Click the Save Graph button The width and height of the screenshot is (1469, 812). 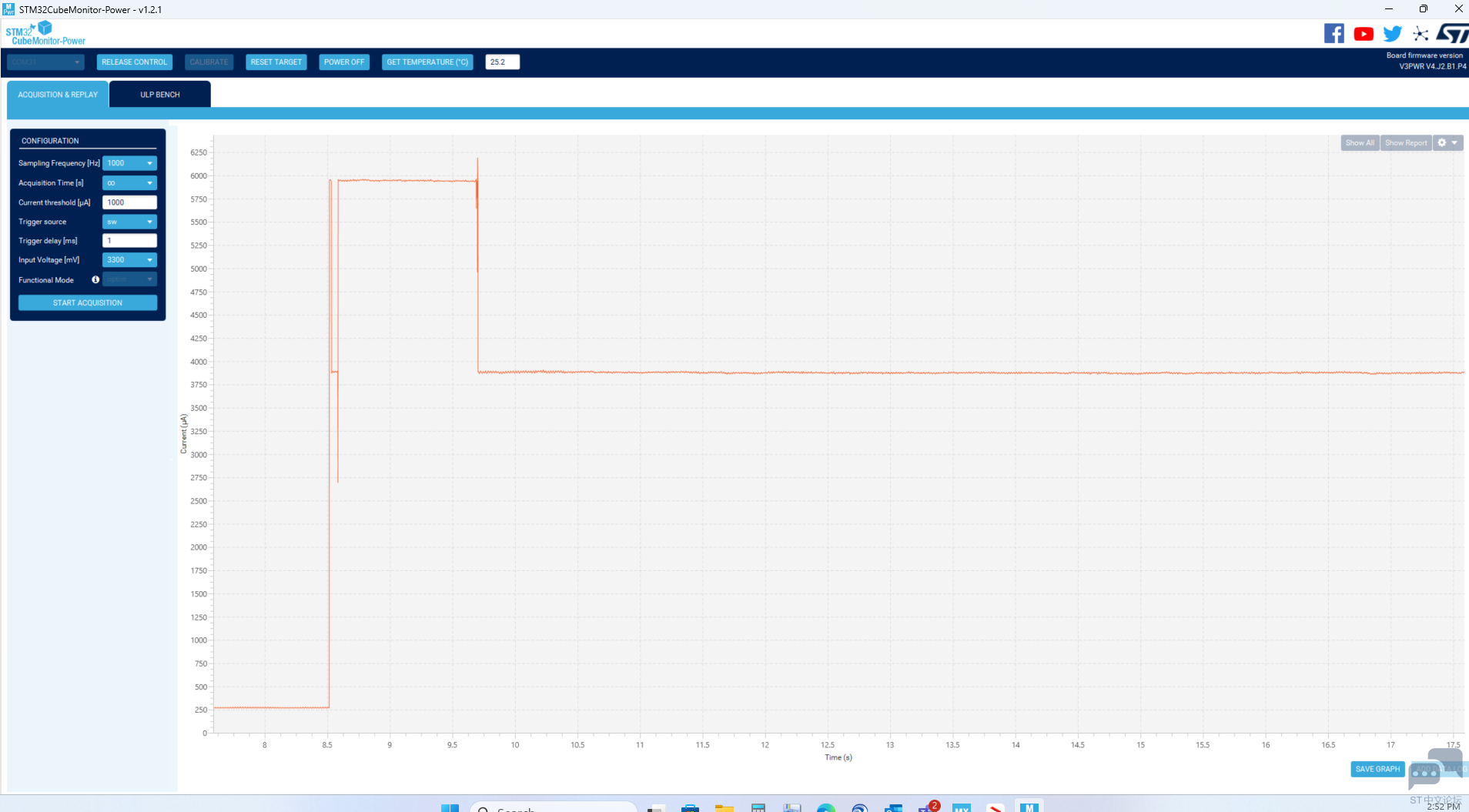click(1377, 769)
